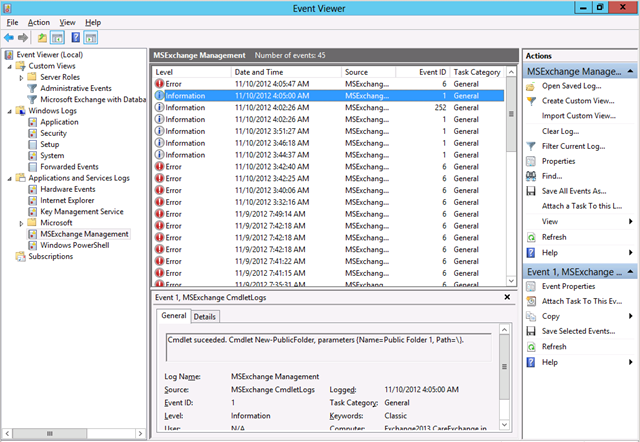Click Import Custom View action link
The image size is (640, 442).
[x=579, y=116]
